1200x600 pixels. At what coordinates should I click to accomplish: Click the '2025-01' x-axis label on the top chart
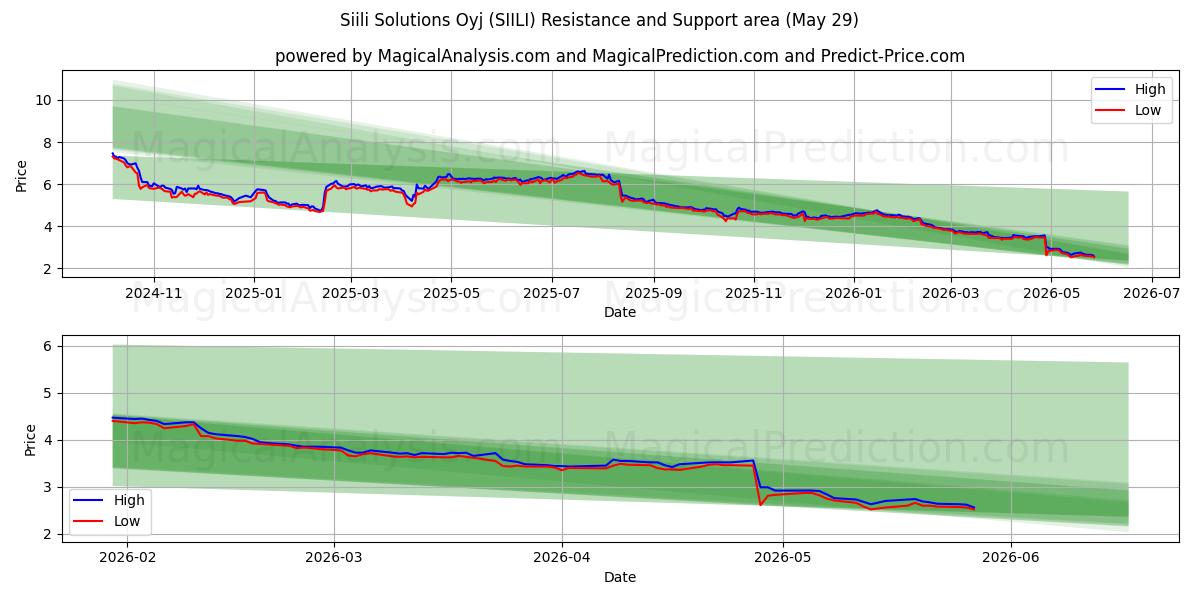pos(254,294)
